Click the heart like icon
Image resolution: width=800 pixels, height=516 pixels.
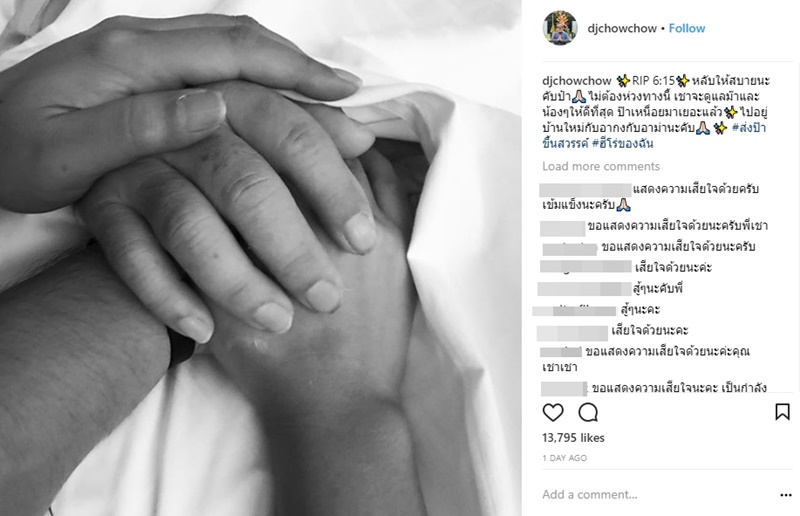[553, 412]
